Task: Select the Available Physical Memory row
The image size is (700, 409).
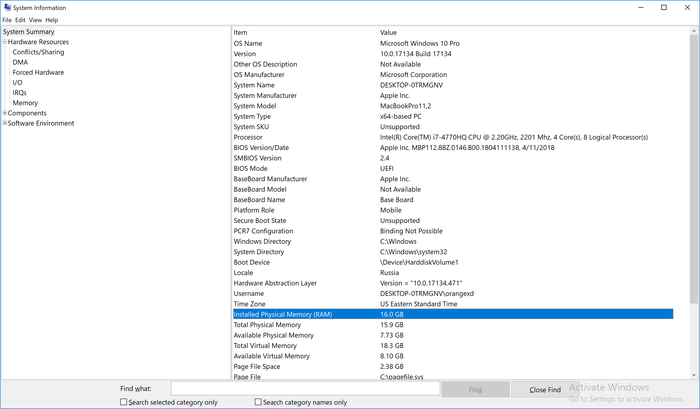Action: point(453,335)
